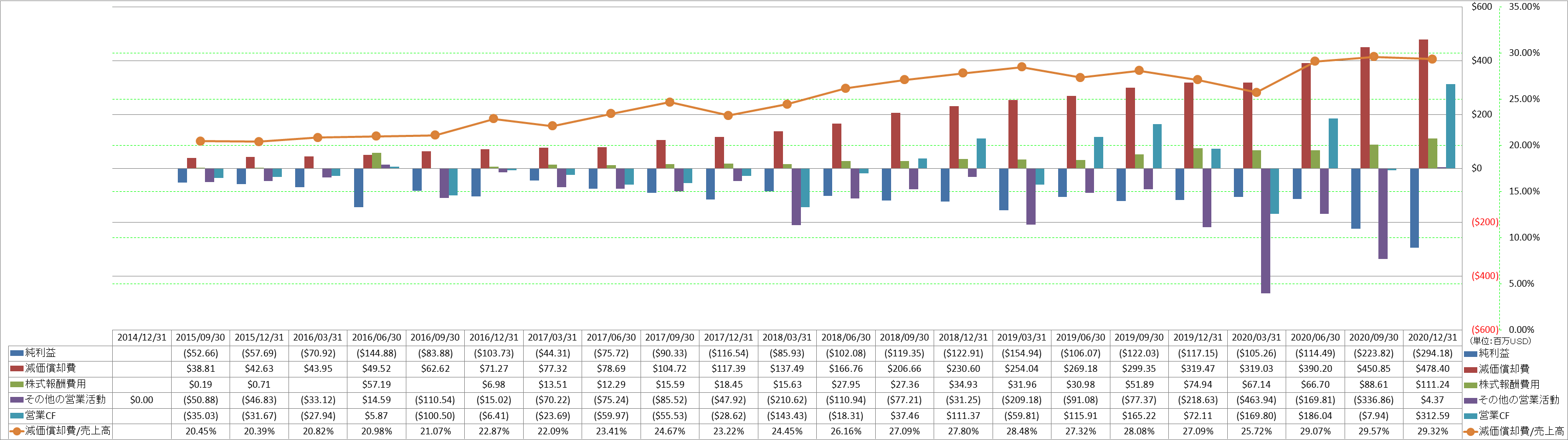Select the 2019/06/30 column header
Image resolution: width=1568 pixels, height=440 pixels.
1081,337
